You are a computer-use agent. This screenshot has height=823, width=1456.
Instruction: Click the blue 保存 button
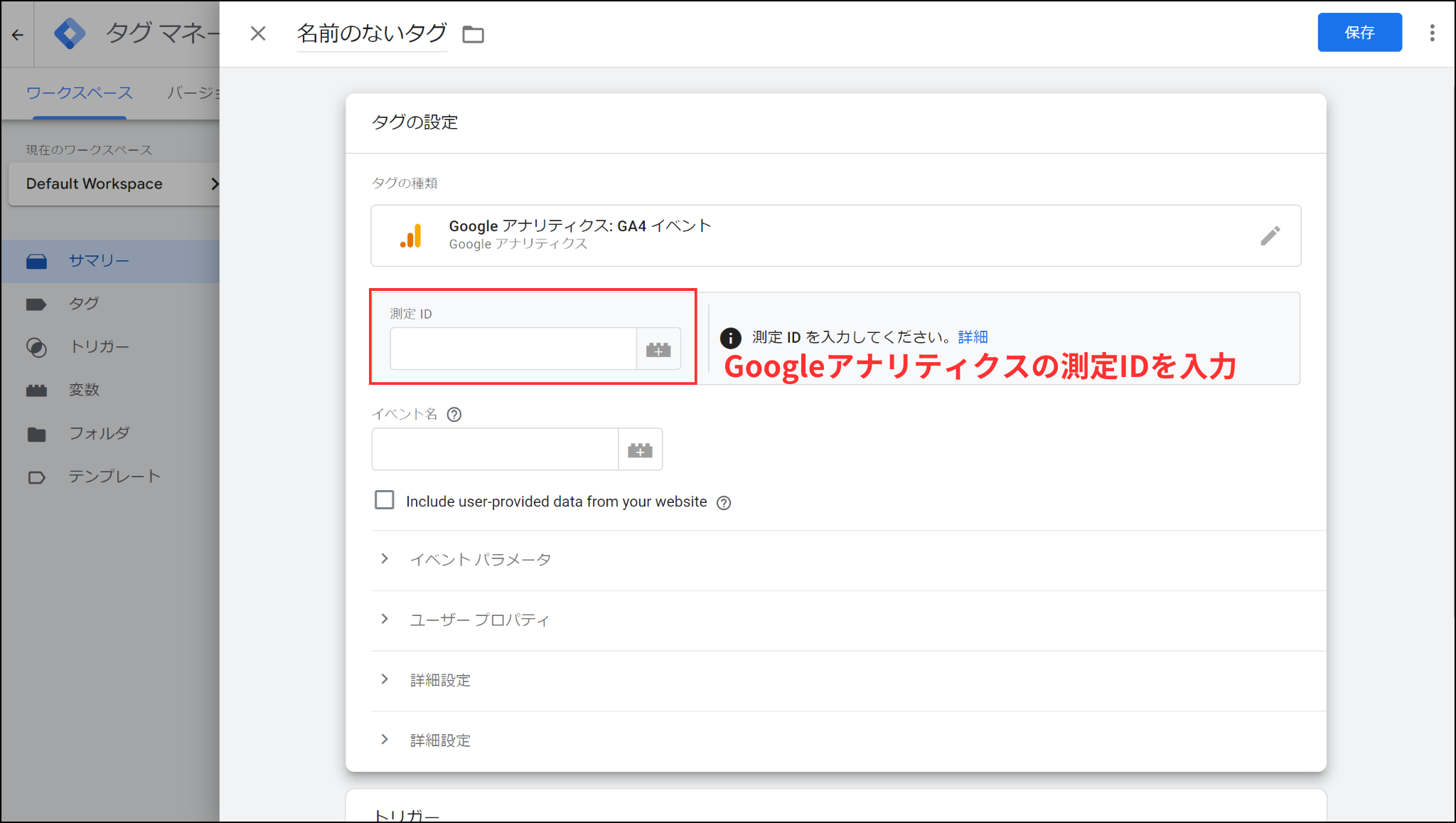point(1359,33)
